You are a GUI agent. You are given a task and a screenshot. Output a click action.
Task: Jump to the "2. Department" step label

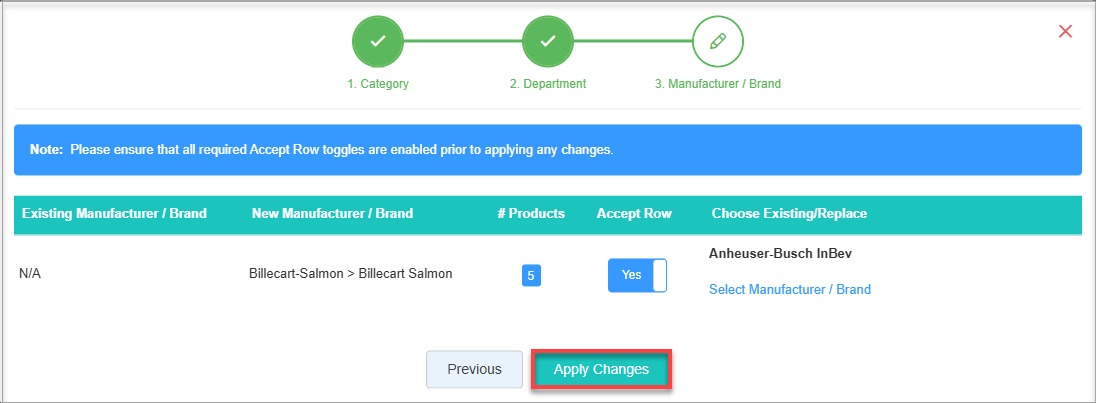pyautogui.click(x=547, y=84)
